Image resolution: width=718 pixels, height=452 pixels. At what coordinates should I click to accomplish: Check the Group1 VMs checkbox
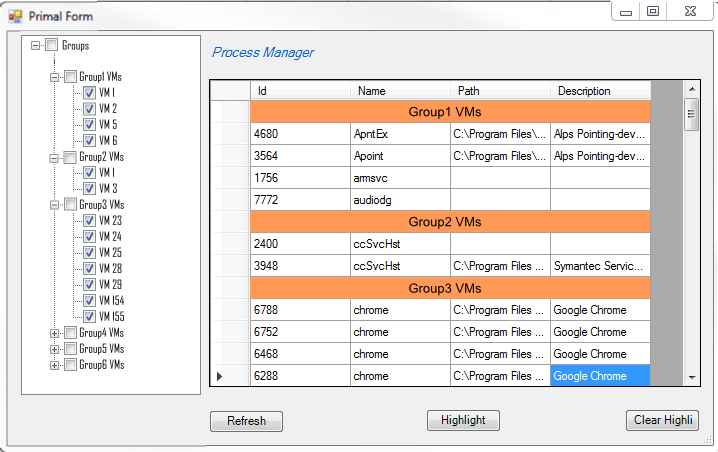[70, 76]
